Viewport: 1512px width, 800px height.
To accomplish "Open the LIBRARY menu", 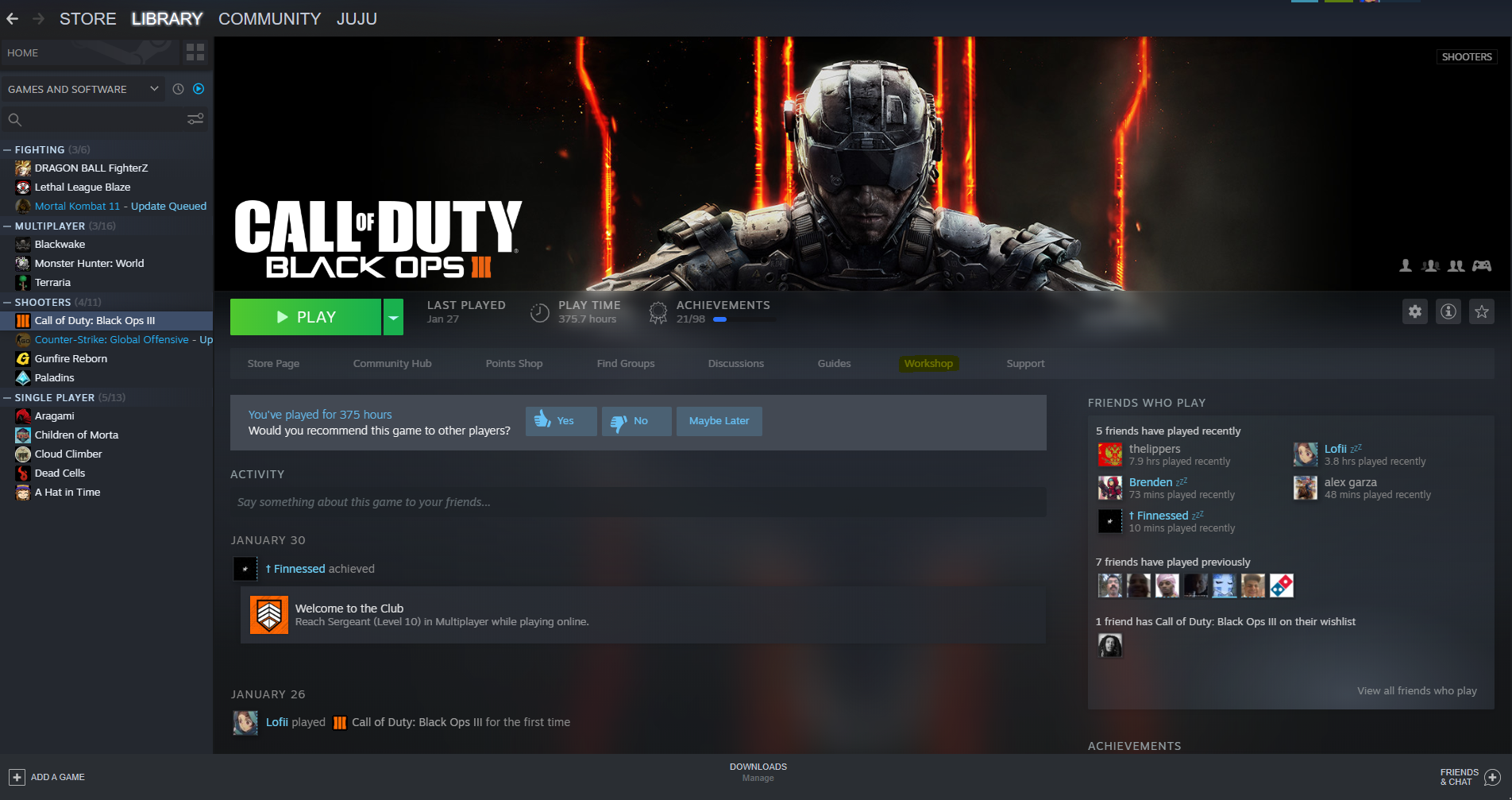I will click(167, 18).
